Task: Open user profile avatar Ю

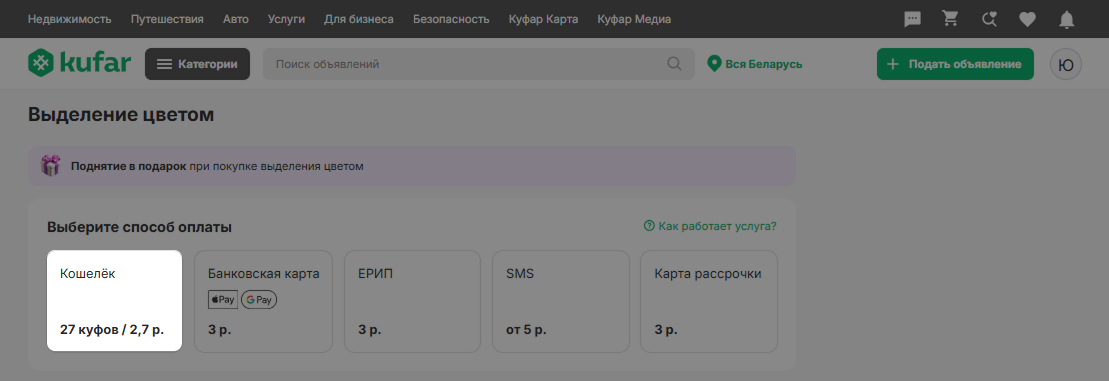Action: coord(1065,64)
